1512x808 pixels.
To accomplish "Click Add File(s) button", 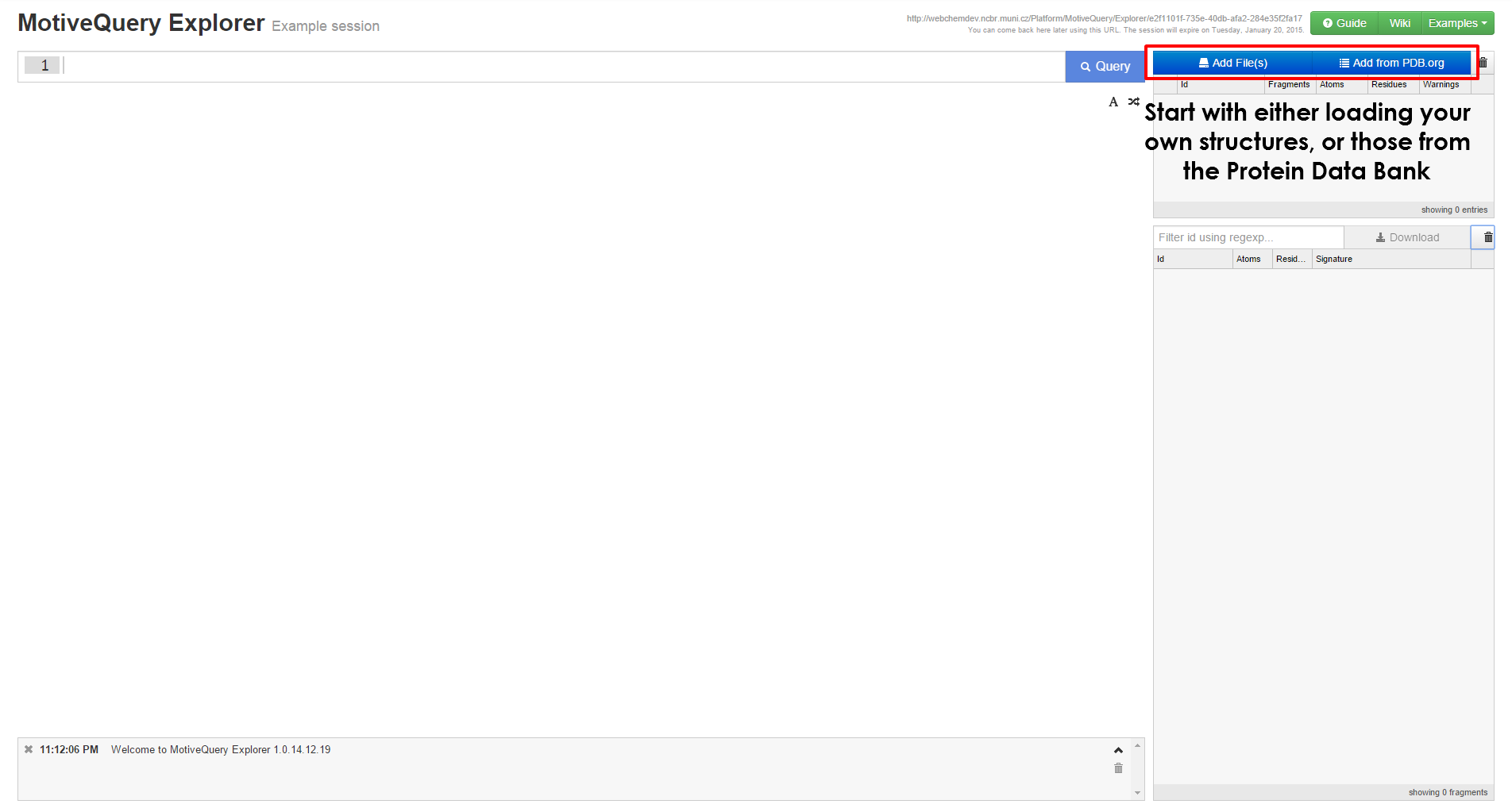I will (x=1232, y=63).
